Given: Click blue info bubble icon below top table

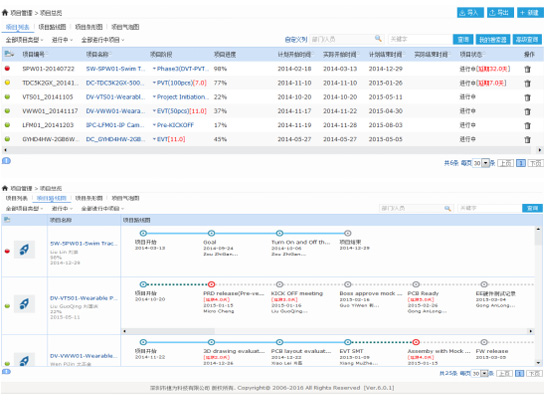Looking at the screenshot, I should click(6, 161).
